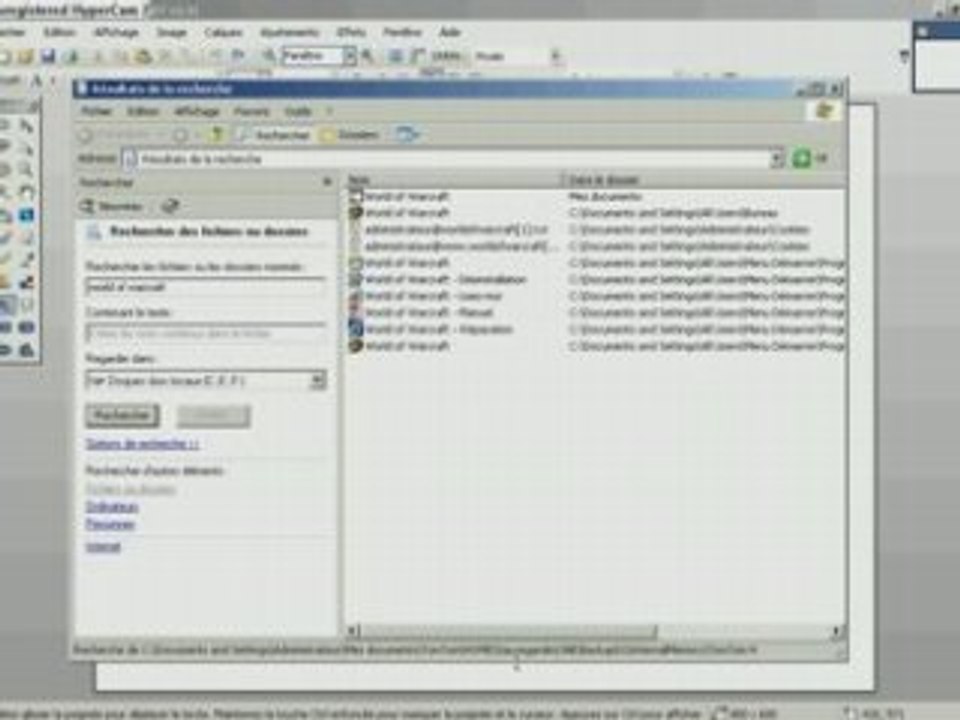Open the Favoris menu in the search window
The width and height of the screenshot is (960, 720).
point(251,111)
